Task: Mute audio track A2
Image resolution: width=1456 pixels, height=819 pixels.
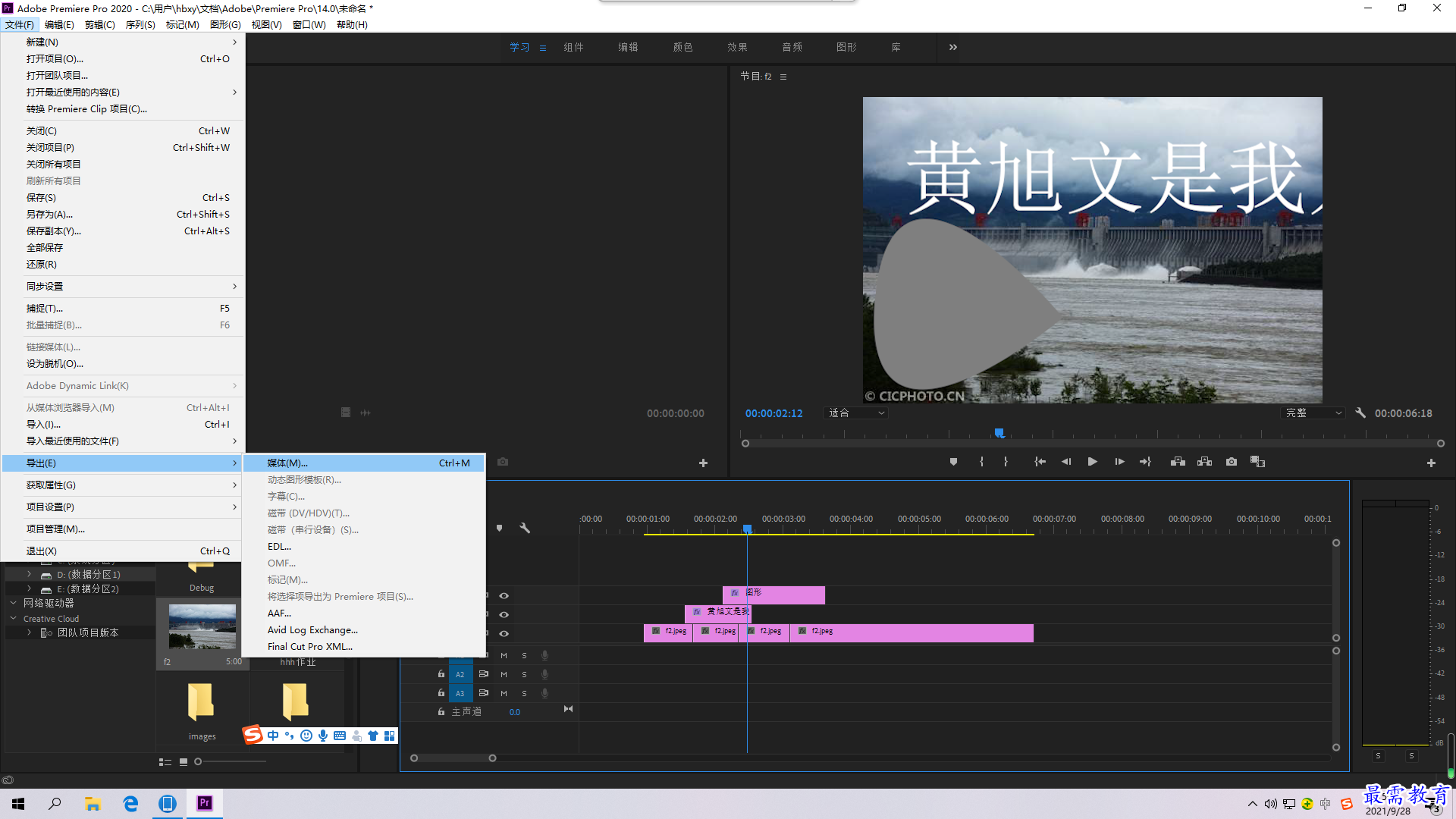Action: click(504, 674)
